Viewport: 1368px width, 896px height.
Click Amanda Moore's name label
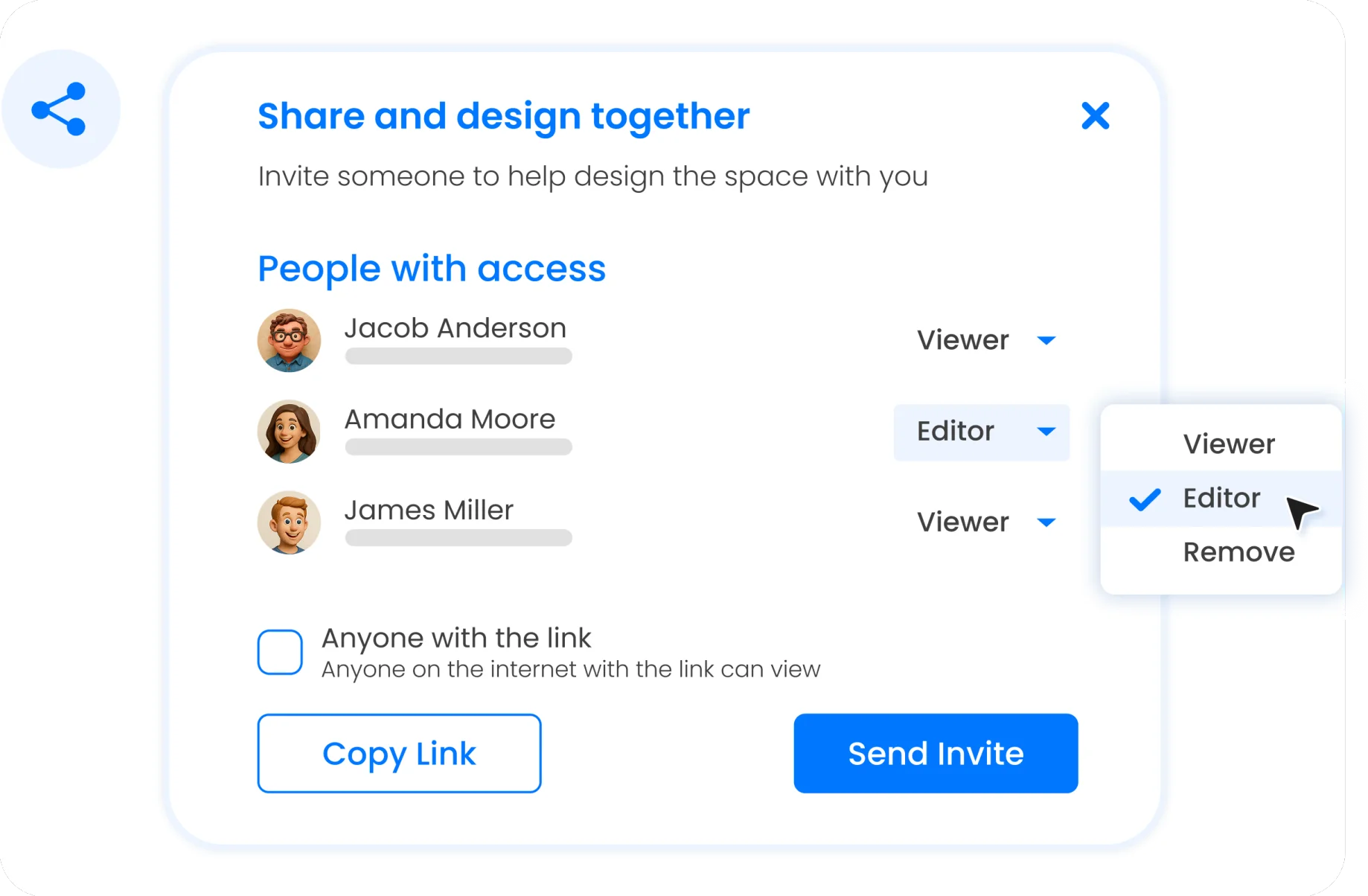coord(449,418)
